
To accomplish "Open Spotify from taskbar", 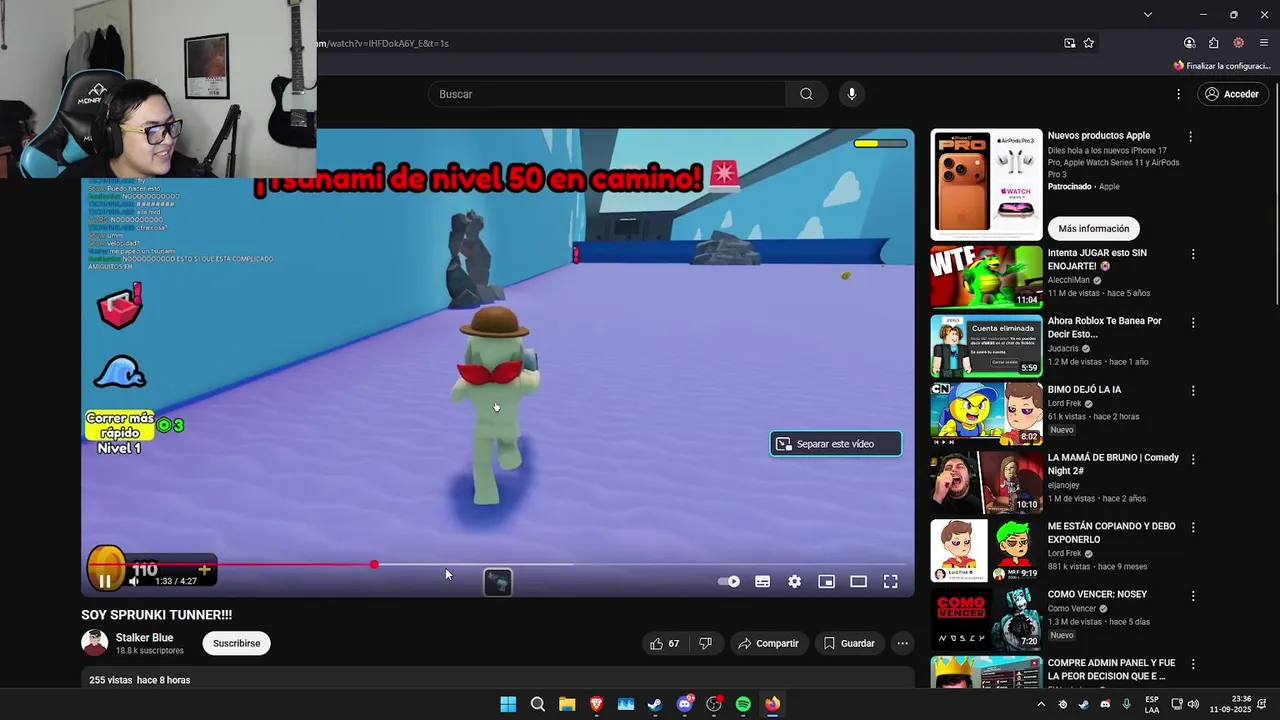I will [743, 704].
